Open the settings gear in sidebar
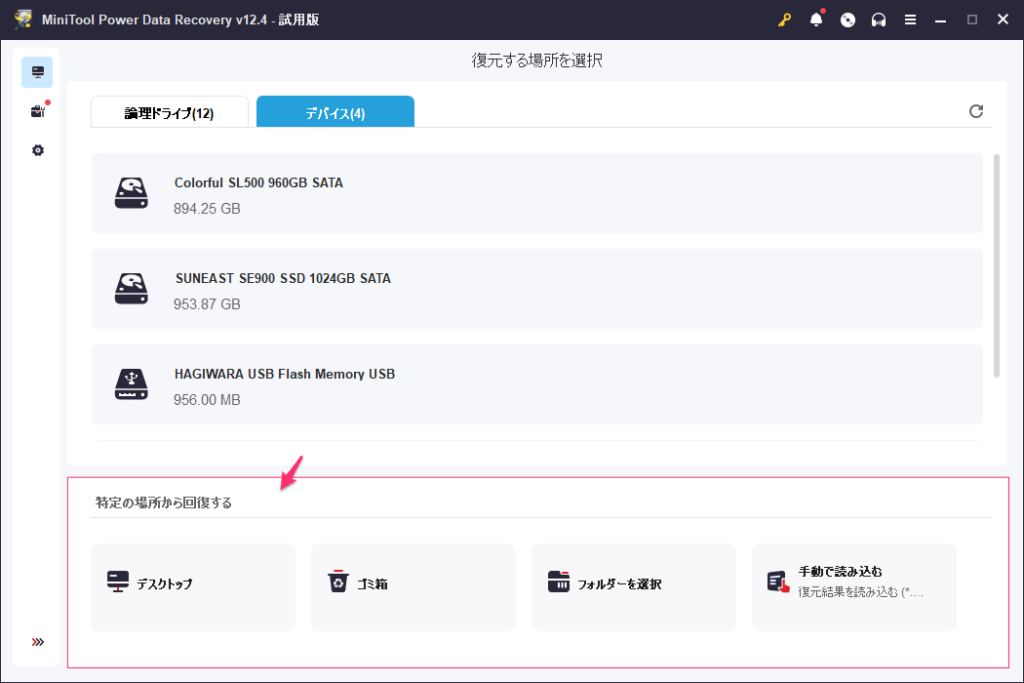1024x683 pixels. click(x=38, y=150)
